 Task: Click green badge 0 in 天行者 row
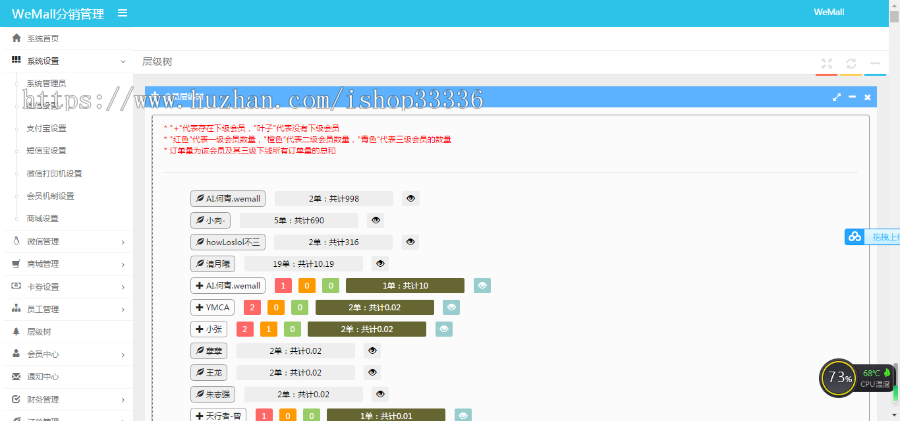click(x=312, y=416)
